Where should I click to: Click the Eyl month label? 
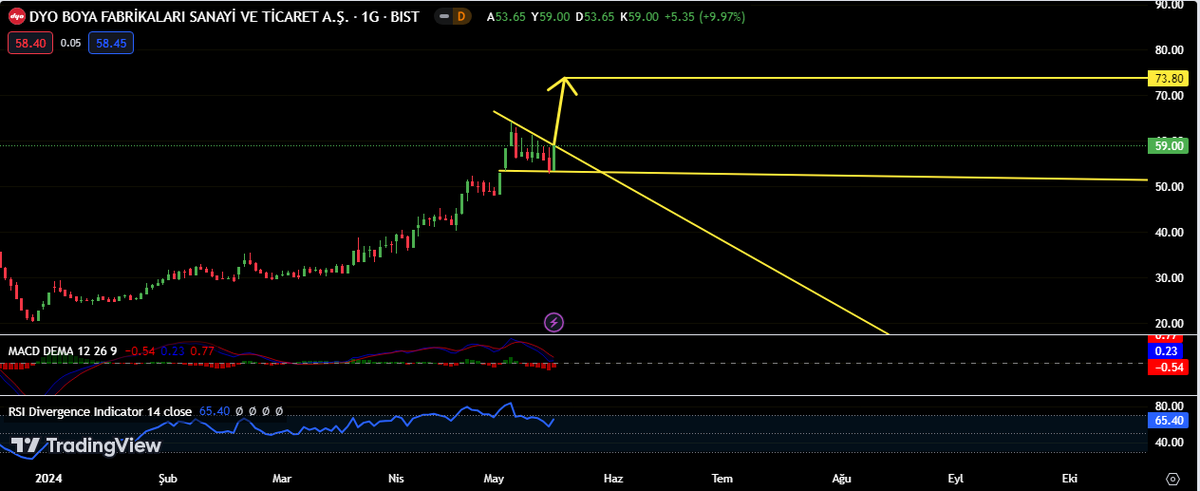click(957, 479)
